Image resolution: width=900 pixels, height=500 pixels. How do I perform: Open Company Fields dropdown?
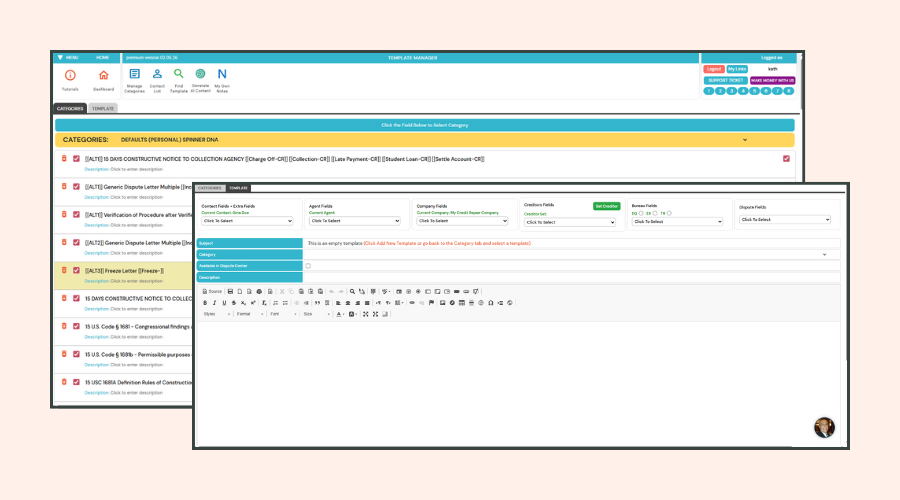click(x=462, y=221)
